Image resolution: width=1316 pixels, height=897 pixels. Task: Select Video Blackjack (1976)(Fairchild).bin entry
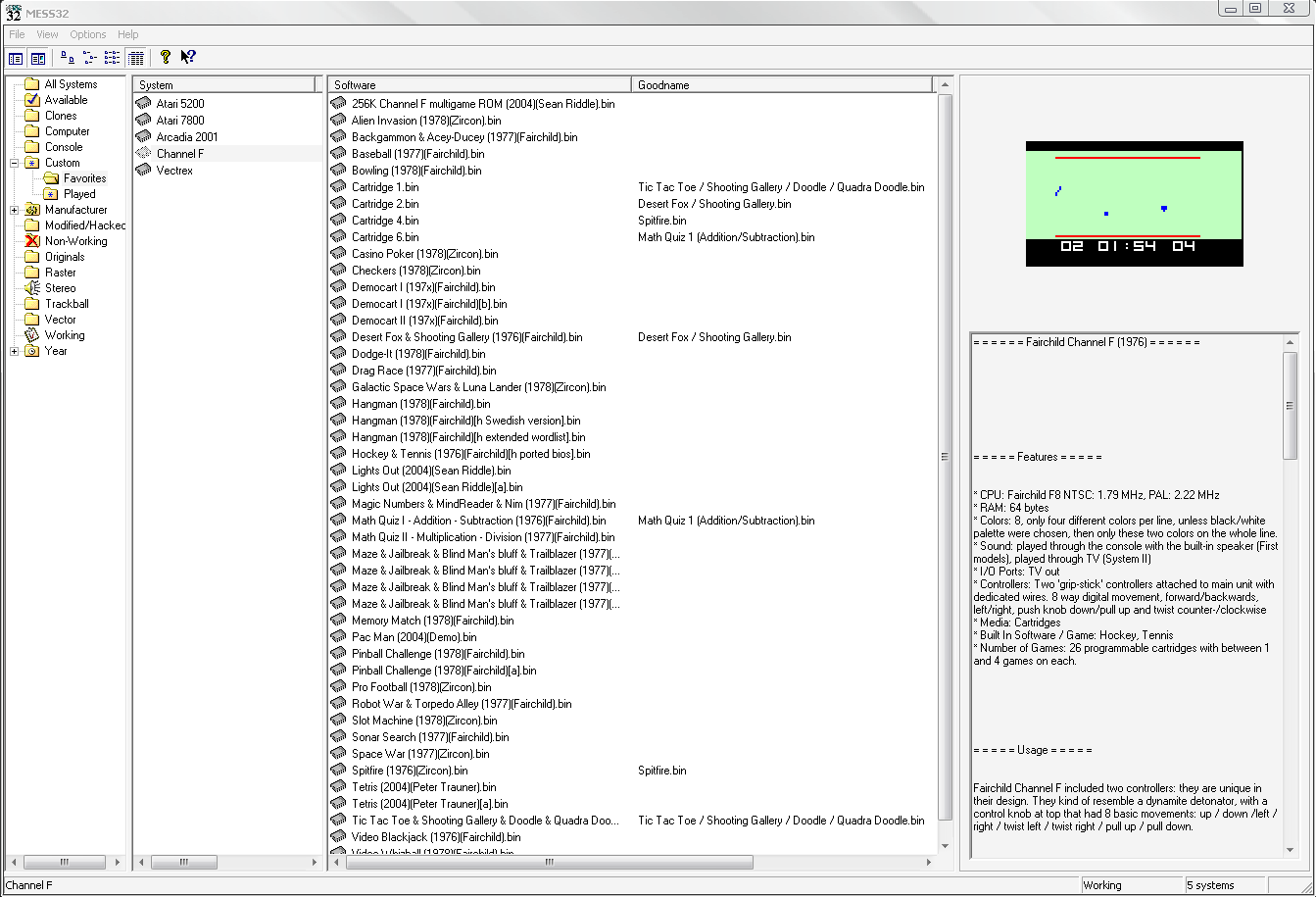436,836
